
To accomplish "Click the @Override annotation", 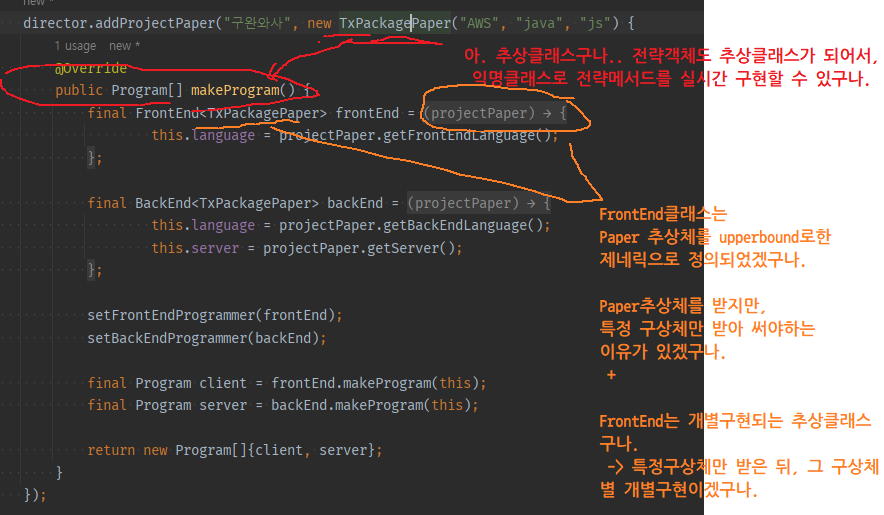I will pyautogui.click(x=91, y=68).
